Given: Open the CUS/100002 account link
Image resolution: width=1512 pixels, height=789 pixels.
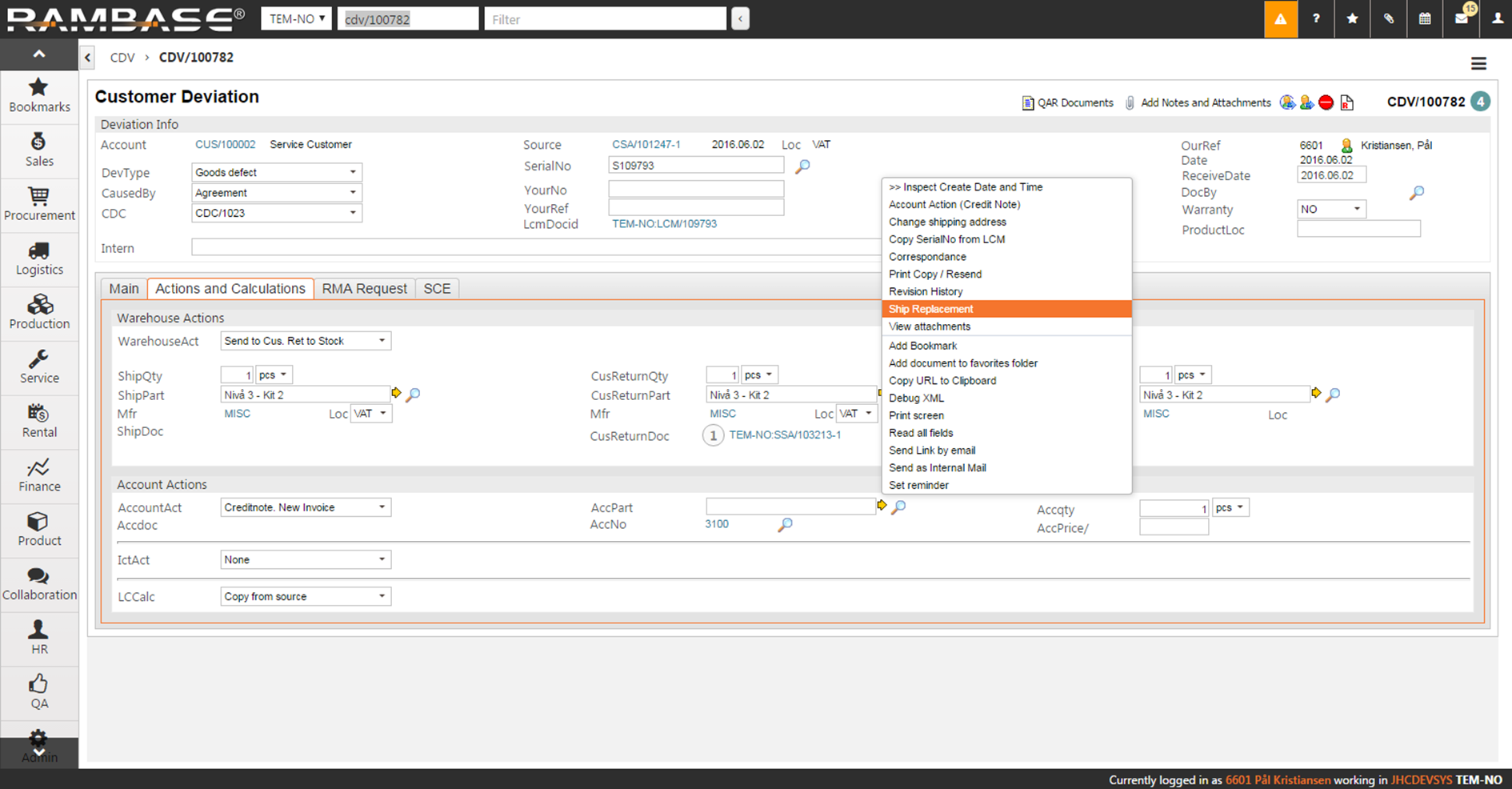Looking at the screenshot, I should (226, 145).
